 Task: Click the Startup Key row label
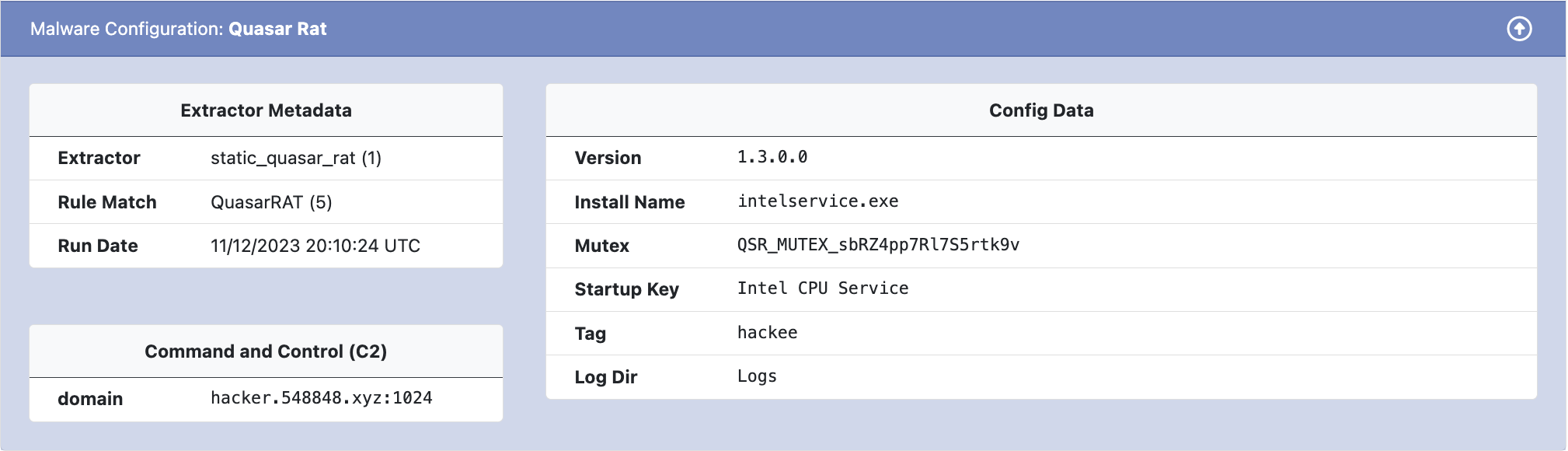coord(626,289)
